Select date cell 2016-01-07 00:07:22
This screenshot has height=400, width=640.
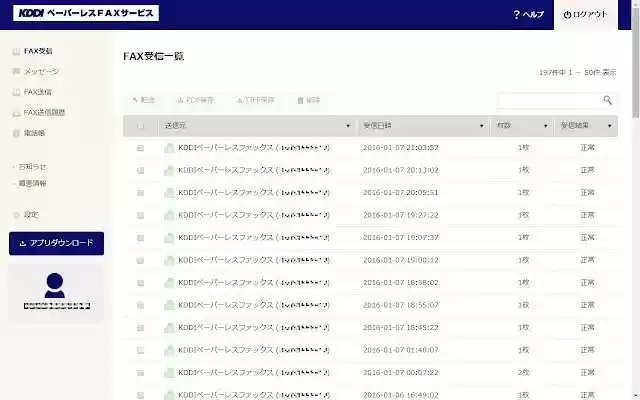point(401,373)
